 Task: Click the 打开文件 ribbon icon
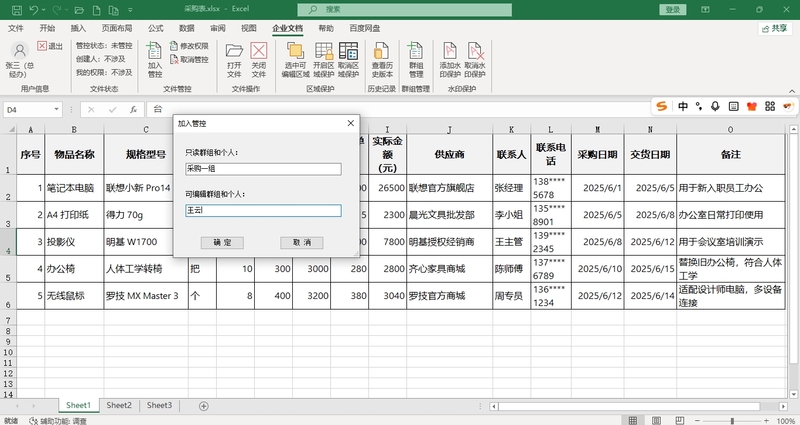click(x=234, y=51)
